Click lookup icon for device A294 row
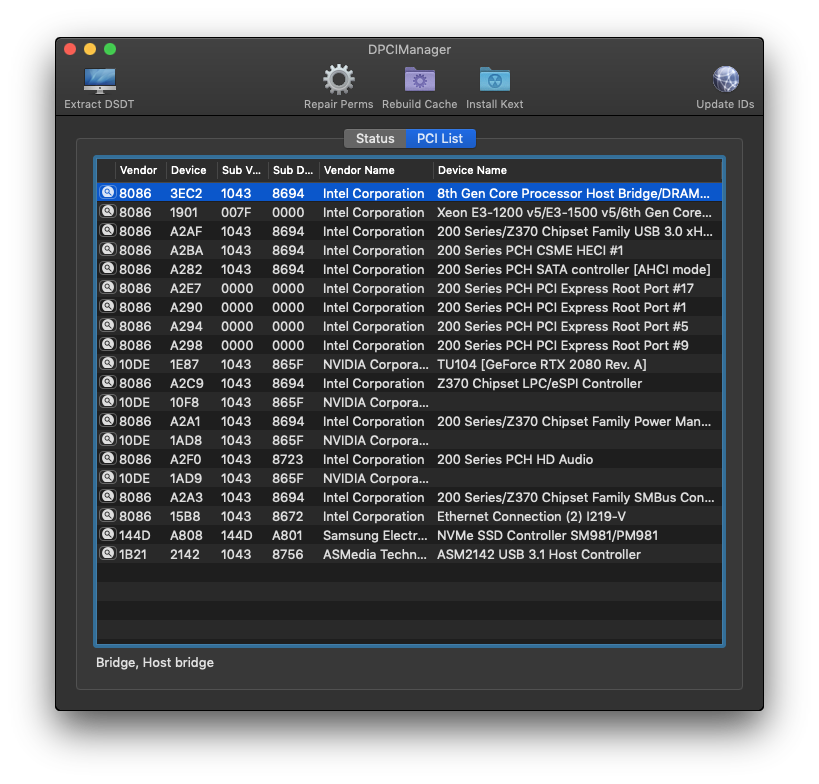This screenshot has width=819, height=784. pos(108,325)
